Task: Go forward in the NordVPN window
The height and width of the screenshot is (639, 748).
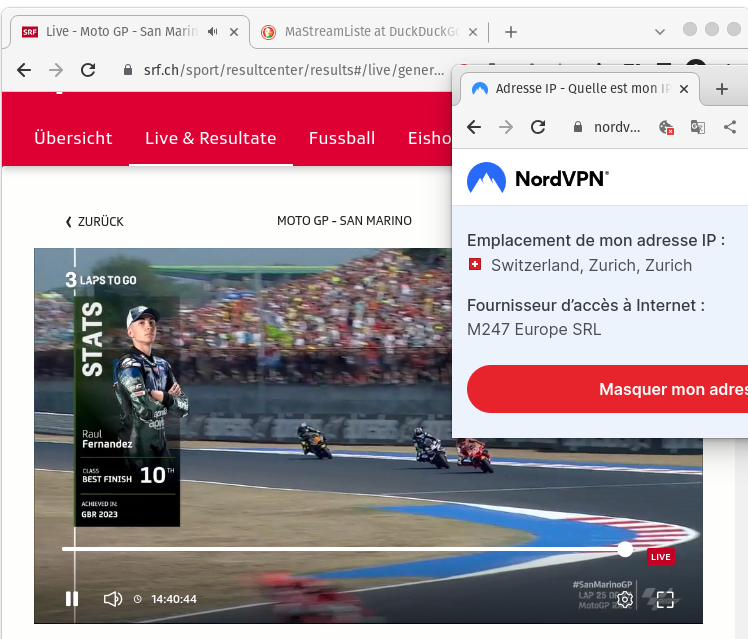Action: click(506, 127)
